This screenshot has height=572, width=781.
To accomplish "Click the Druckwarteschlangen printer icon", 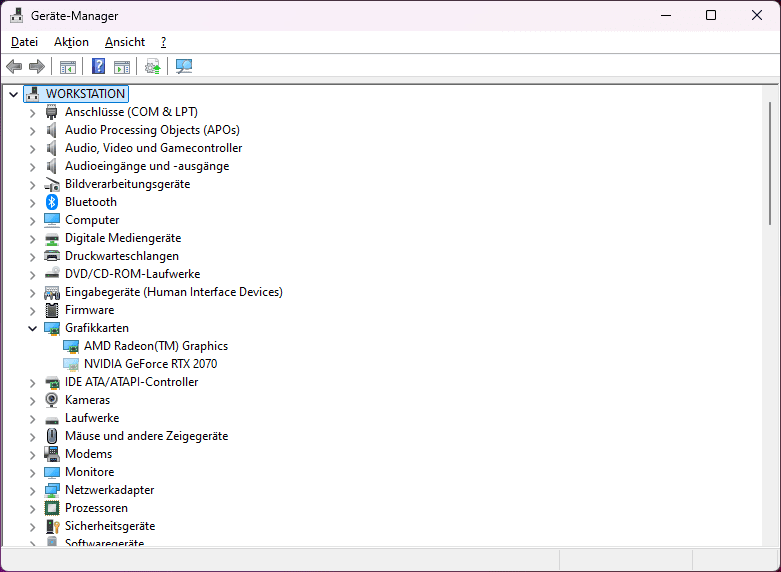I will 52,256.
